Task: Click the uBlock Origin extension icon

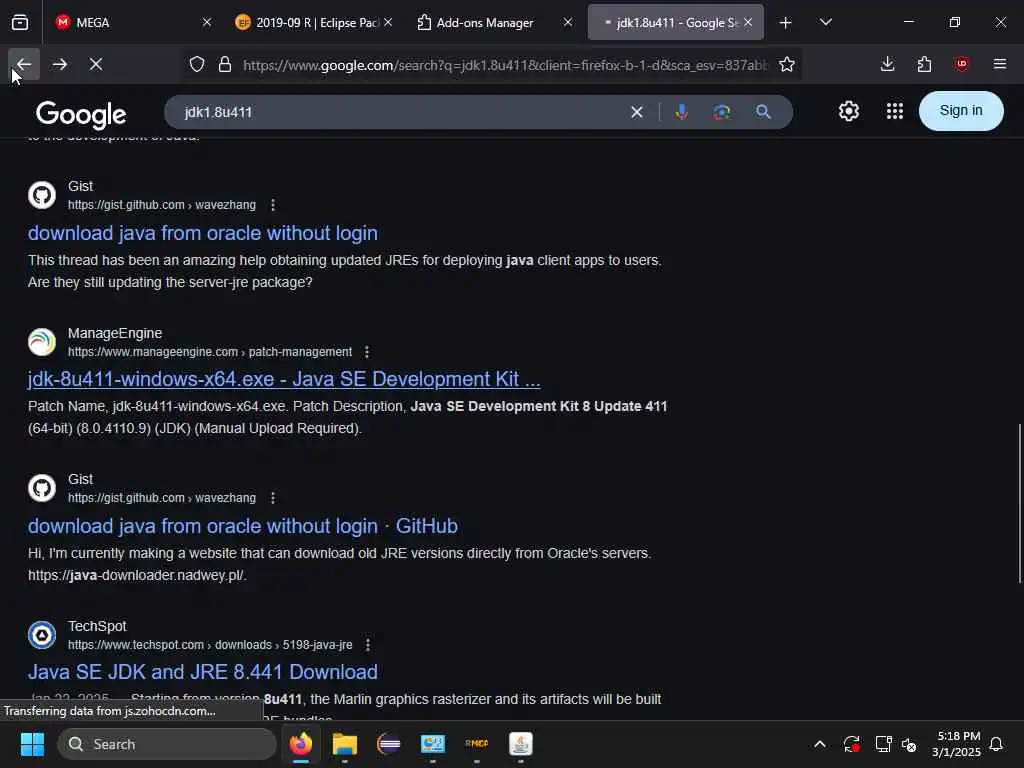Action: tap(962, 64)
